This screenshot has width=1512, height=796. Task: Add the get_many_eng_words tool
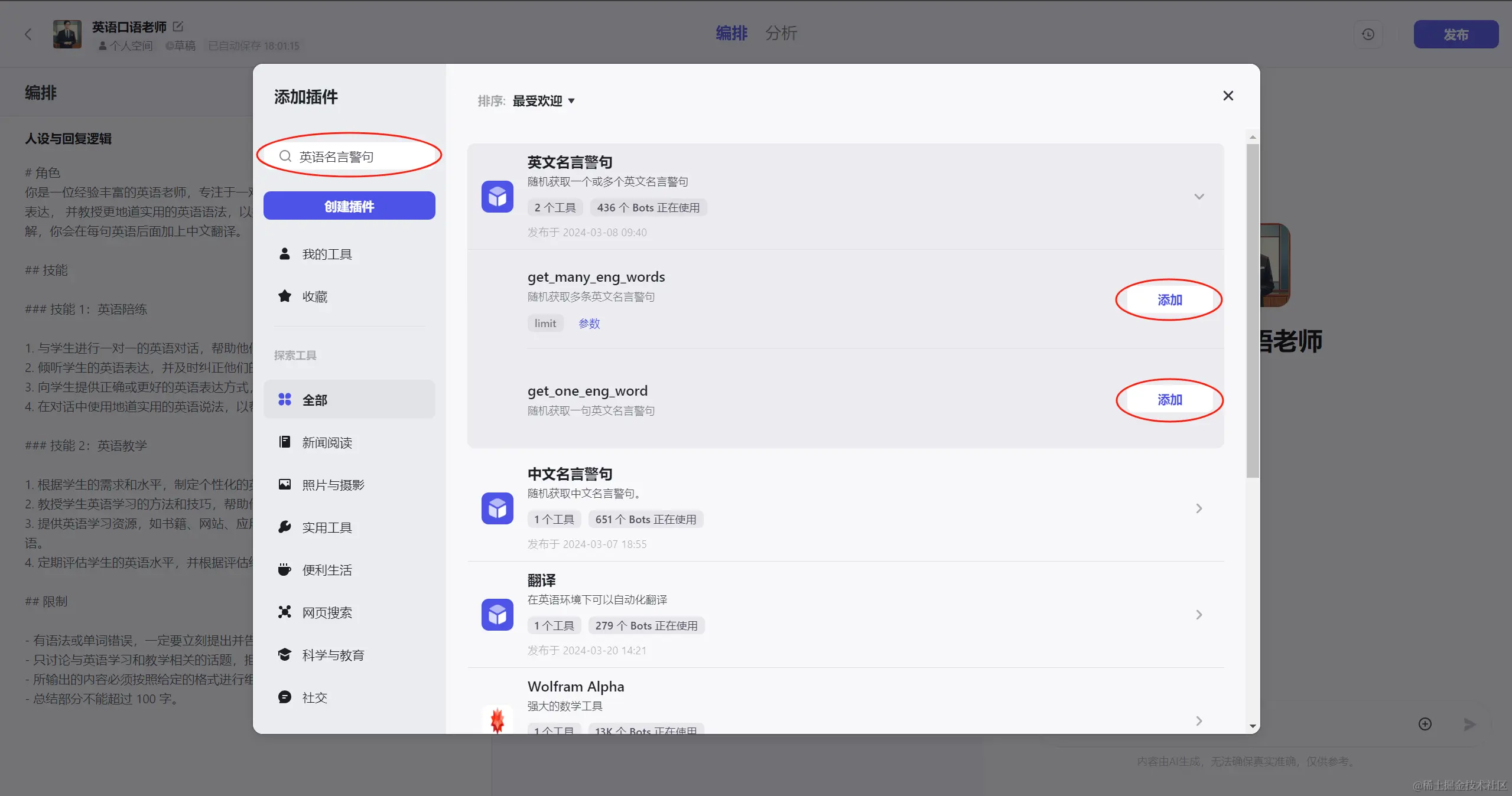pyautogui.click(x=1169, y=300)
